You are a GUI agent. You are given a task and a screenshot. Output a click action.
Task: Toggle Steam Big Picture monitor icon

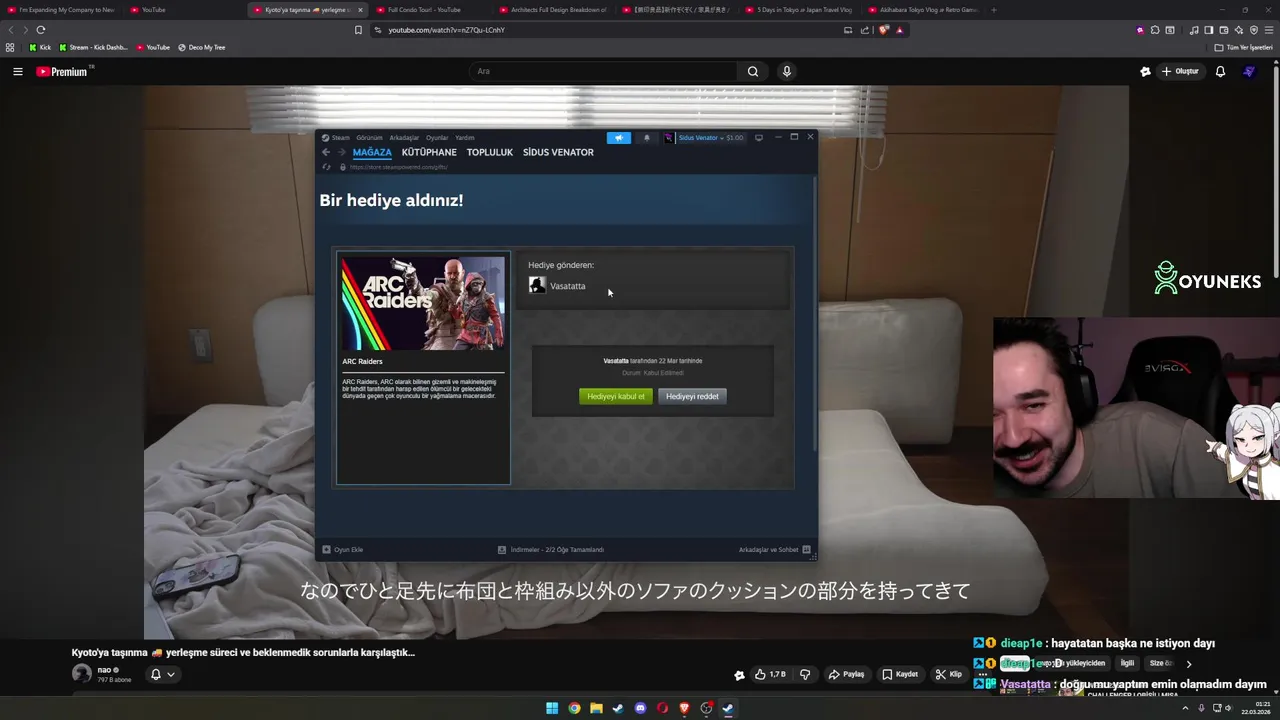(758, 138)
